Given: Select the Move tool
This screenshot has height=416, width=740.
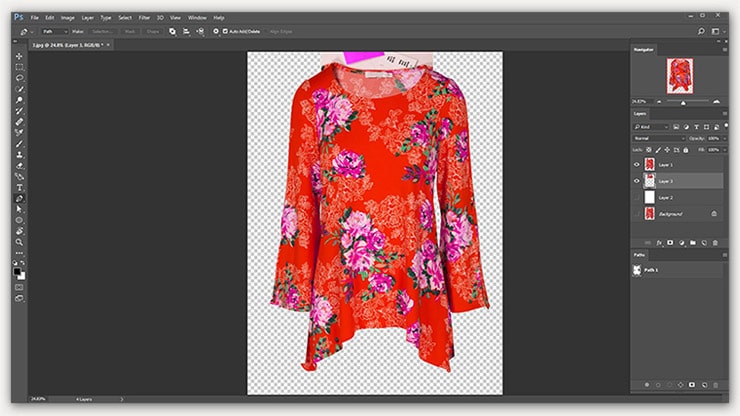Looking at the screenshot, I should 19,56.
